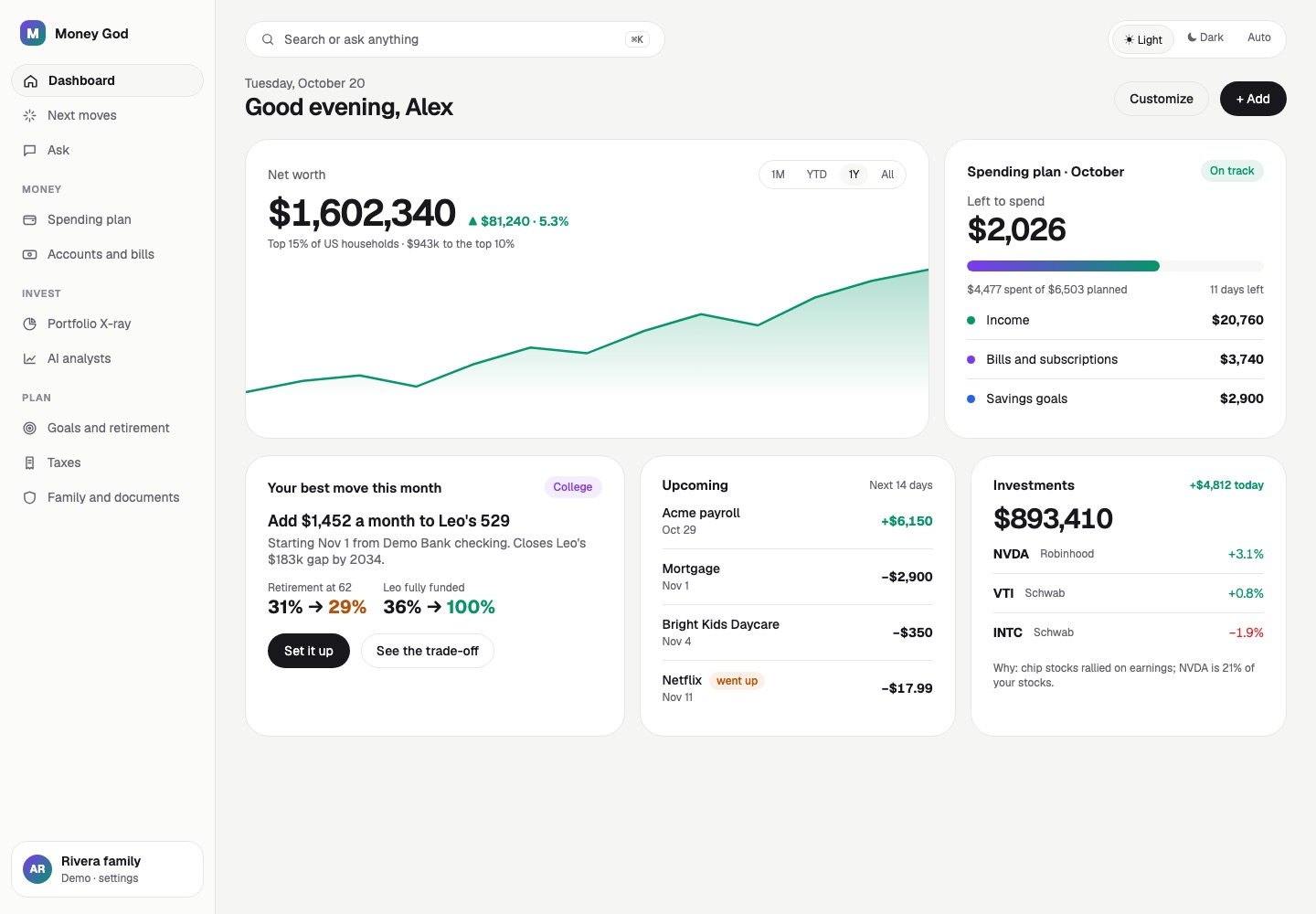Click the Customize button
1316x914 pixels.
click(1162, 99)
